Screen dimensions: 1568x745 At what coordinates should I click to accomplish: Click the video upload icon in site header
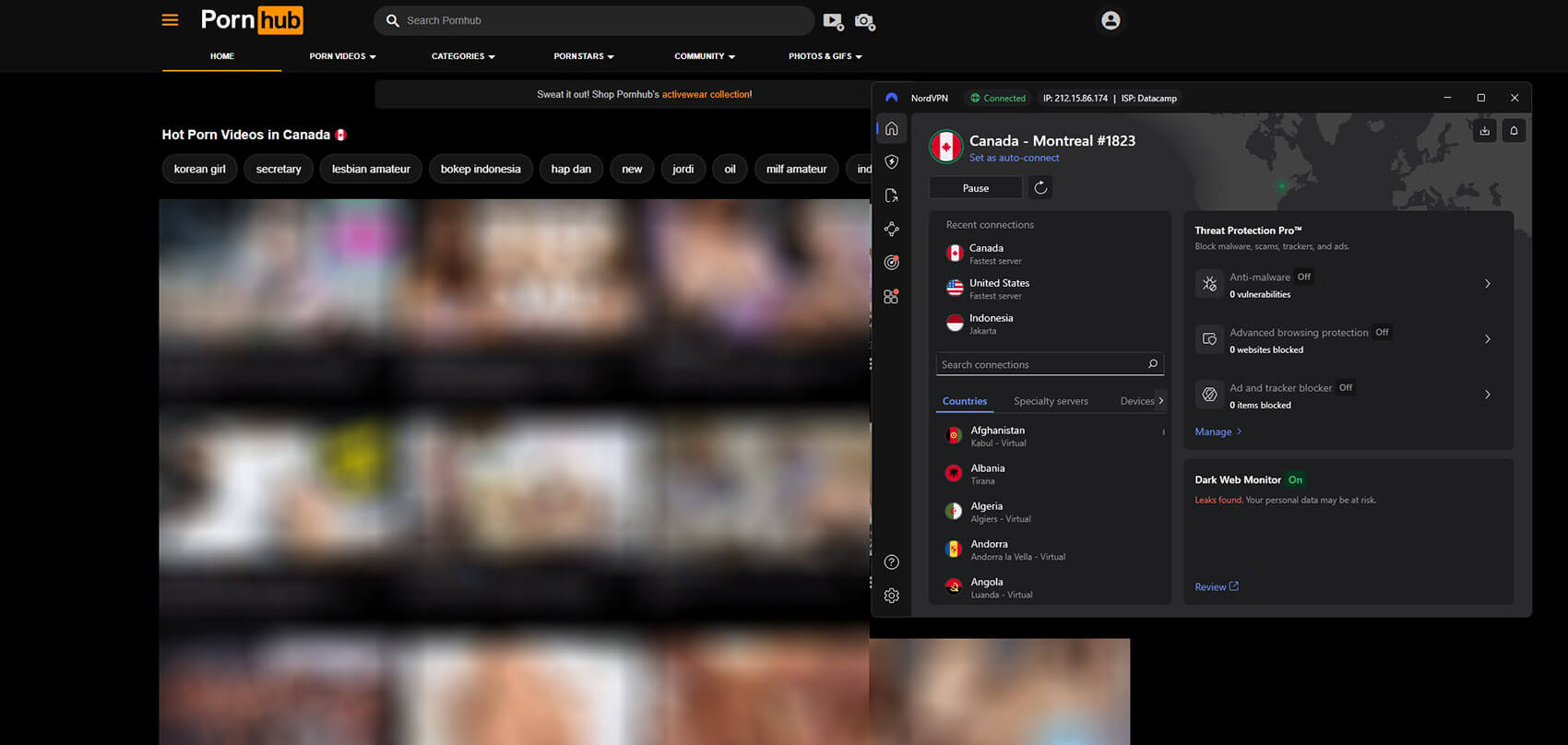[x=833, y=21]
